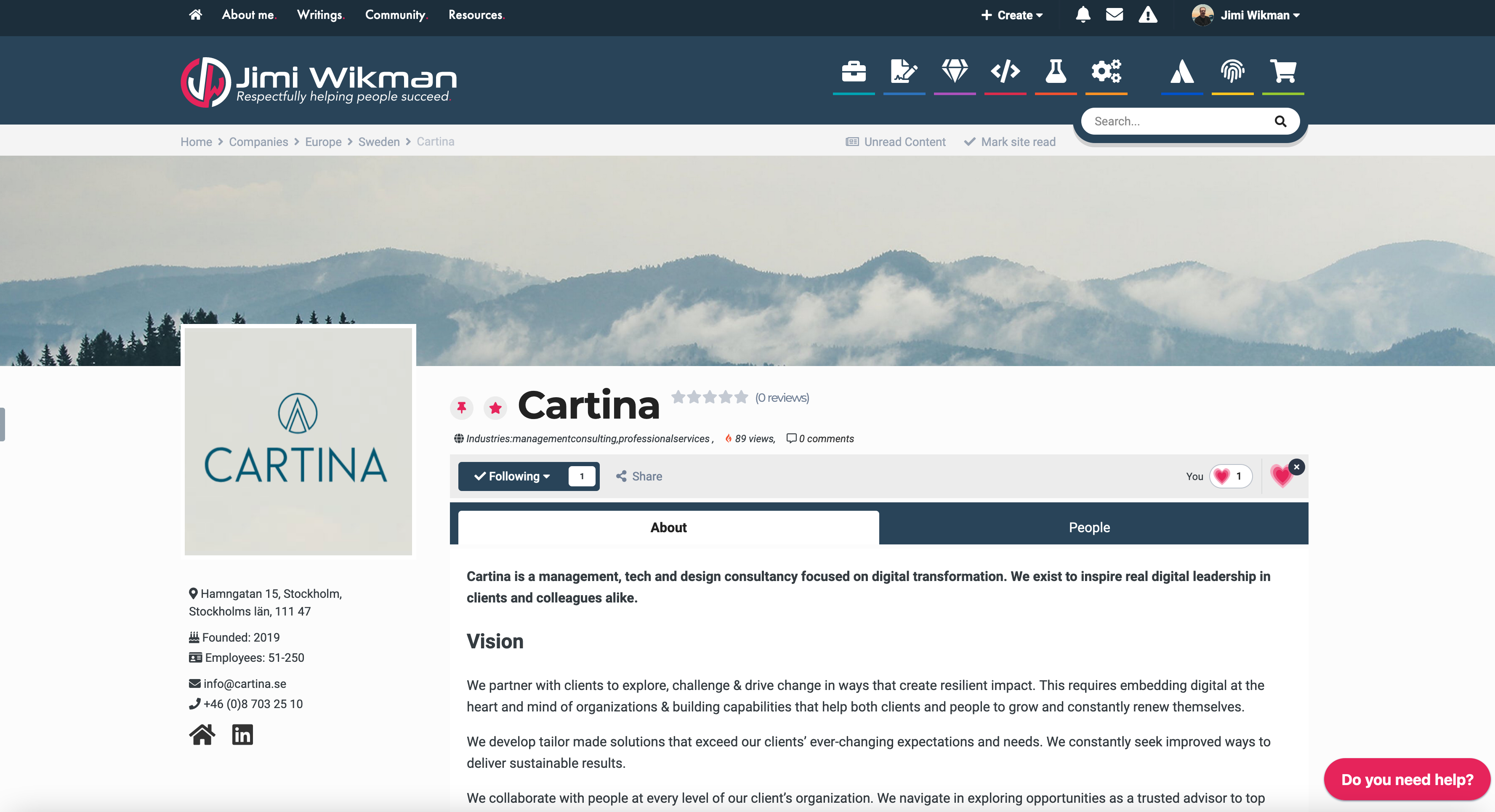Screen dimensions: 1495x812
Task: Switch to the About tab
Action: point(668,527)
